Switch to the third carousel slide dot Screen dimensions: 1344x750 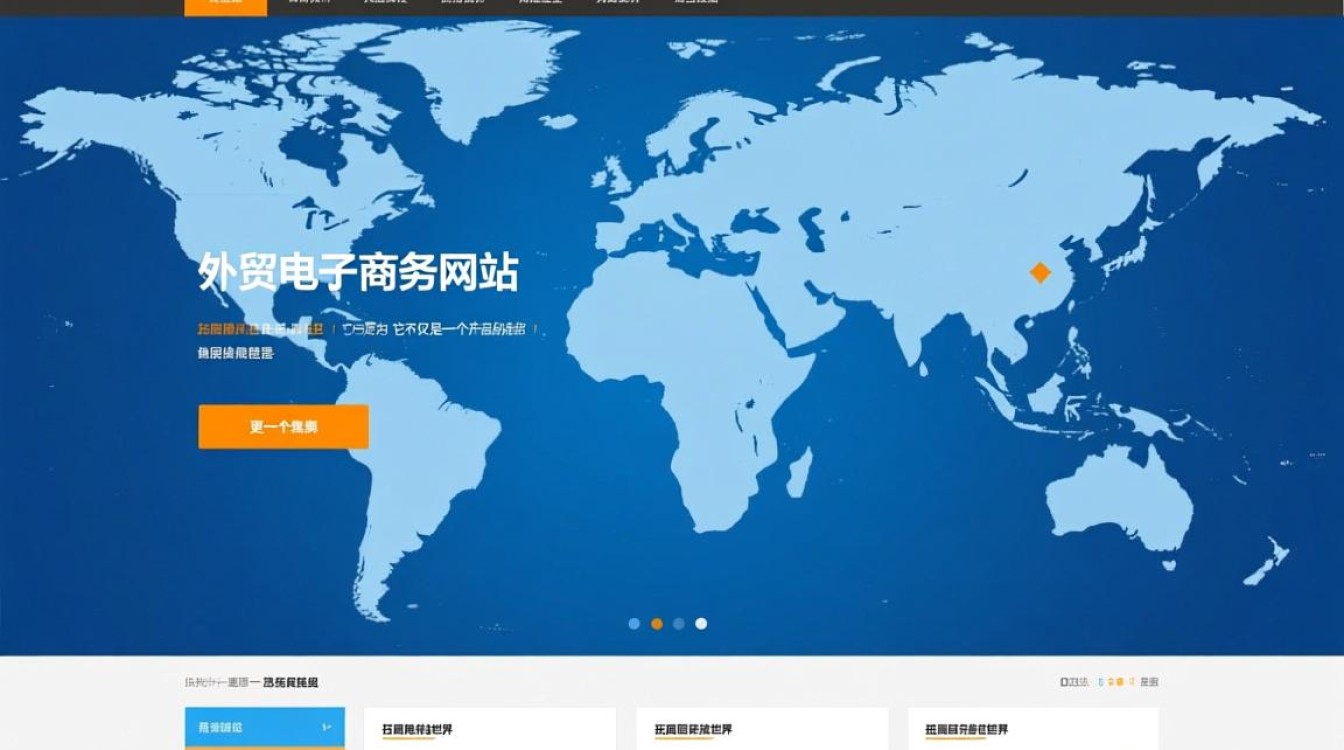[679, 623]
